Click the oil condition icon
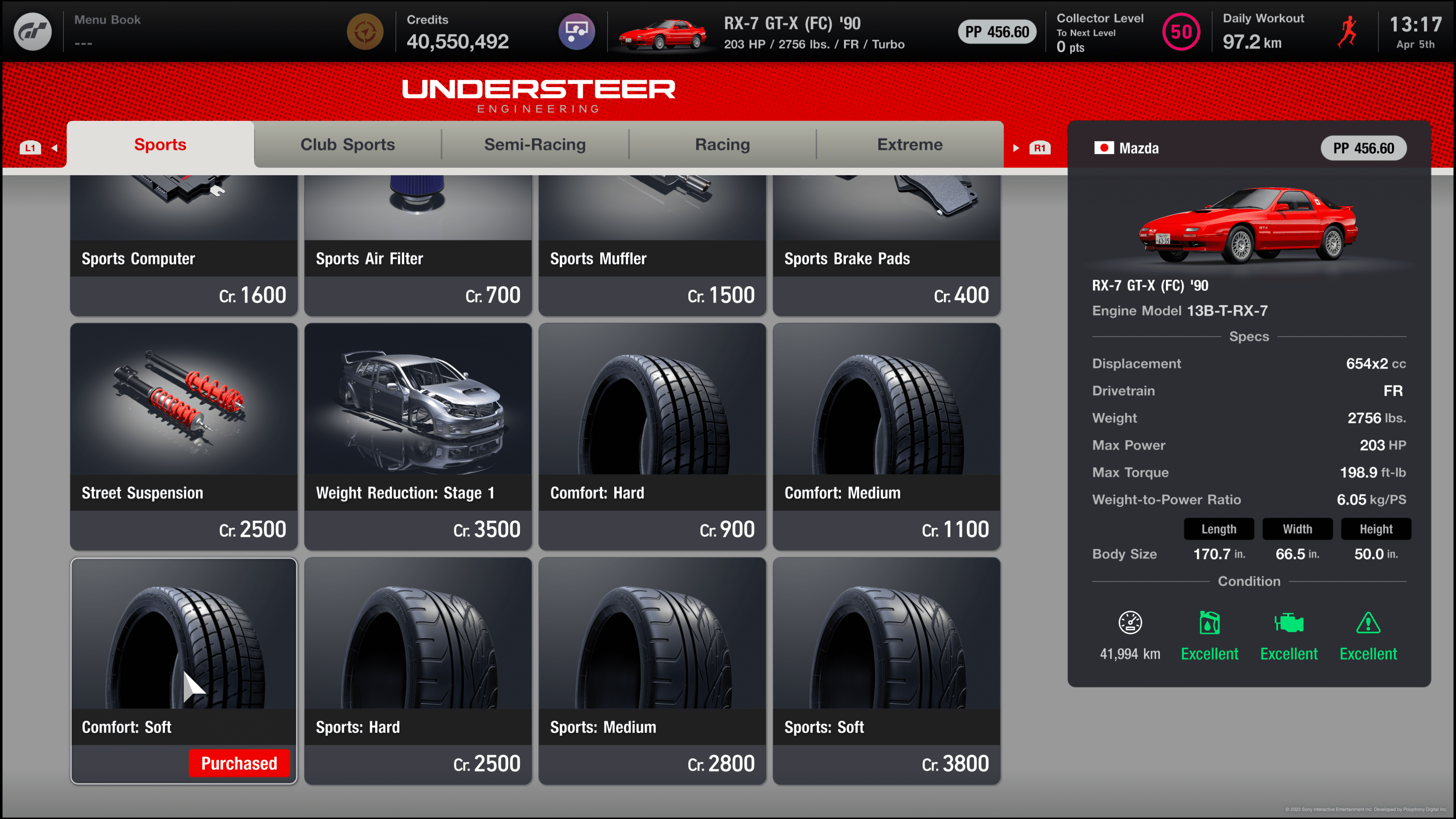This screenshot has width=1456, height=819. click(1209, 623)
